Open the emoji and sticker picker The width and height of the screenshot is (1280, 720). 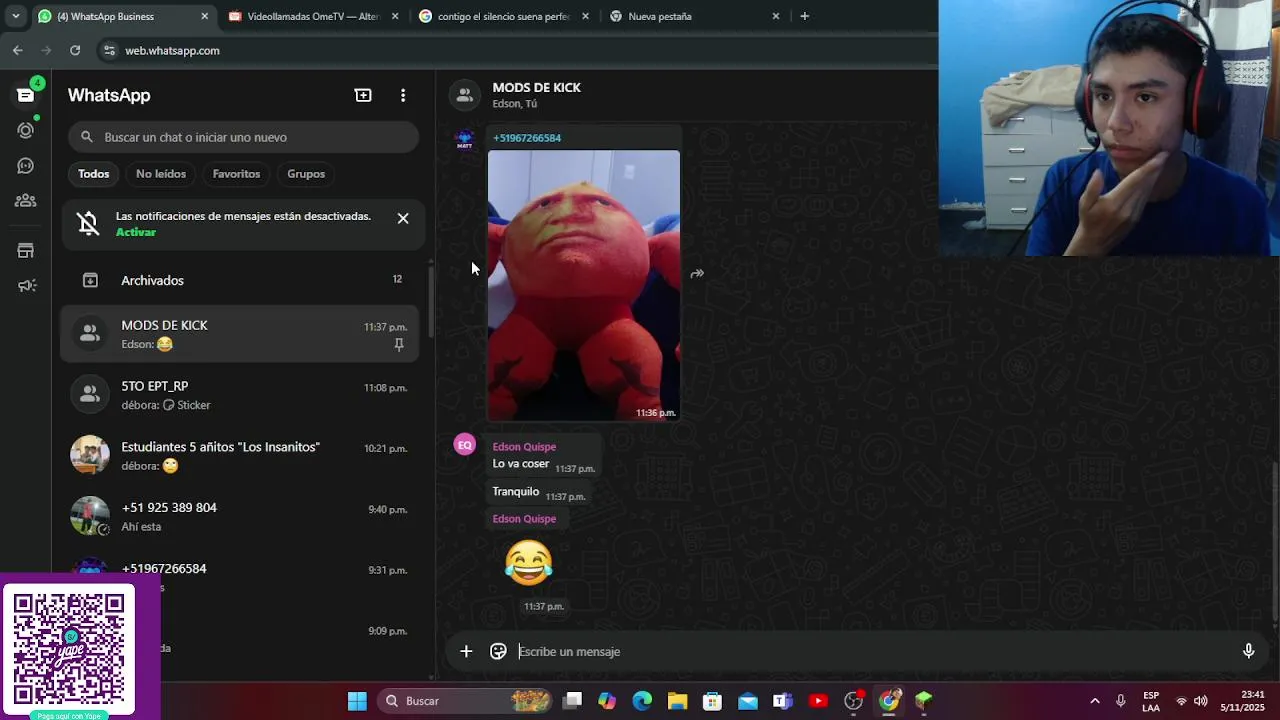pos(498,651)
